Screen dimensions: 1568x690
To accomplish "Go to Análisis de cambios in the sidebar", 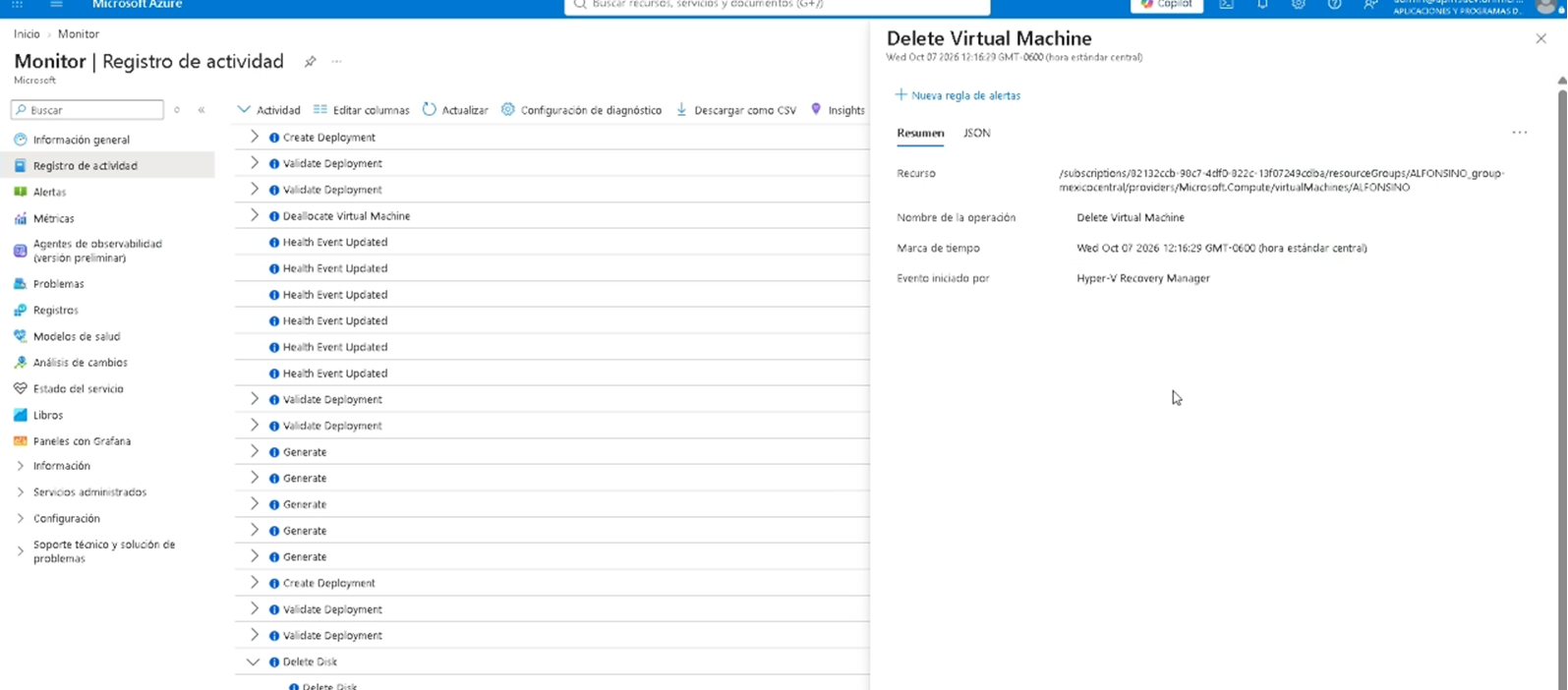I will pos(80,363).
